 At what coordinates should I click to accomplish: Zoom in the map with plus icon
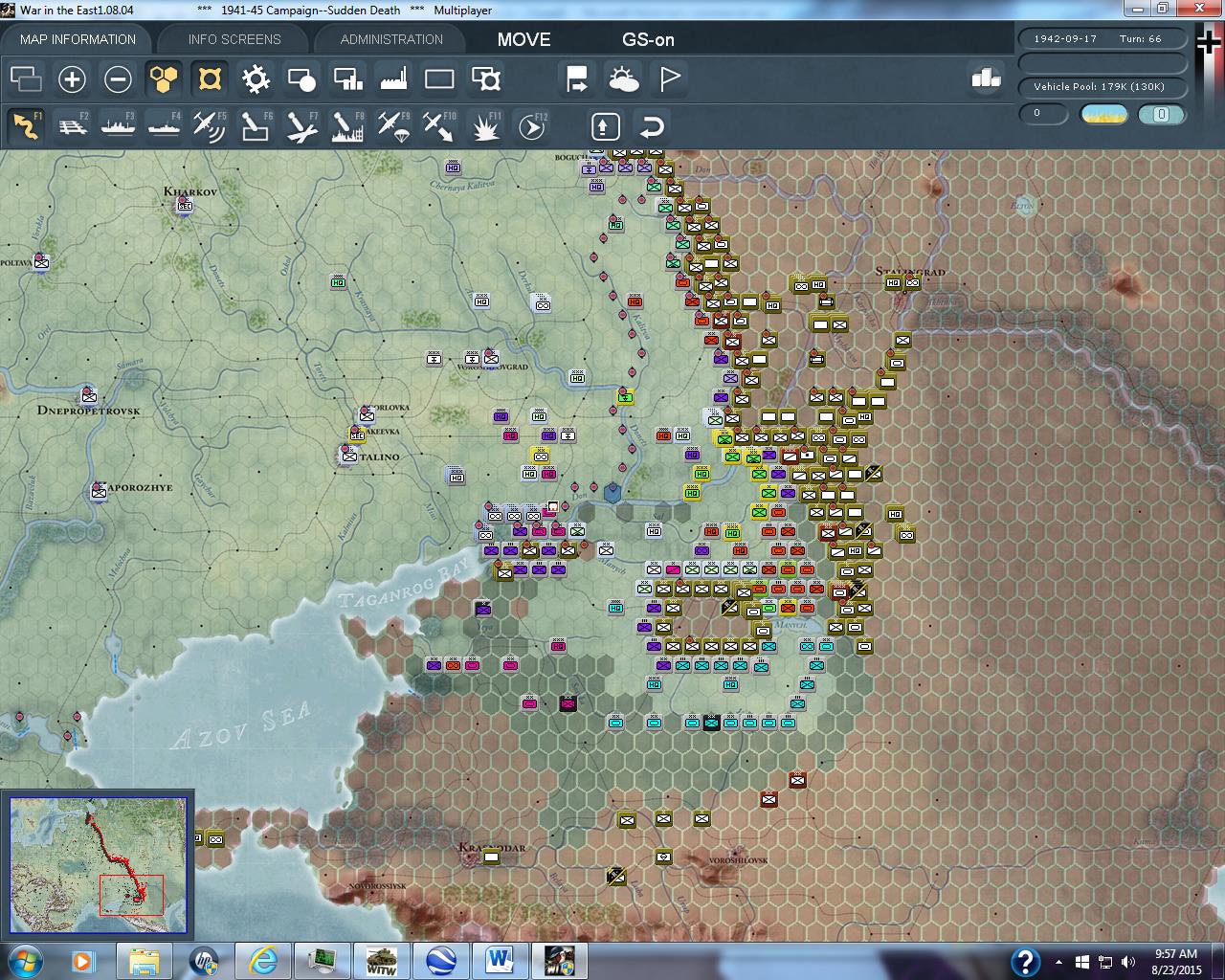click(72, 78)
